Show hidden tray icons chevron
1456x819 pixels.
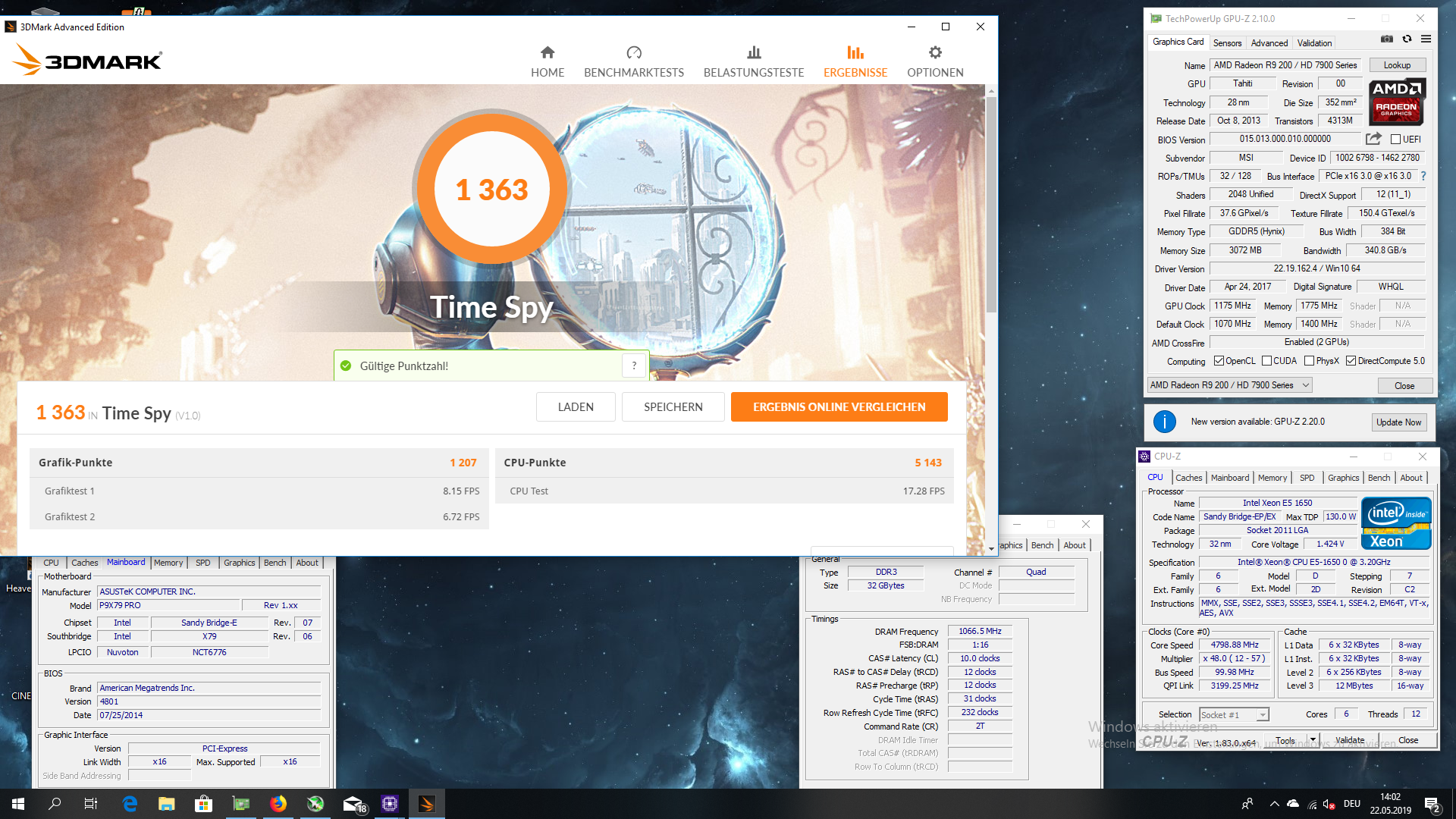(x=1274, y=804)
